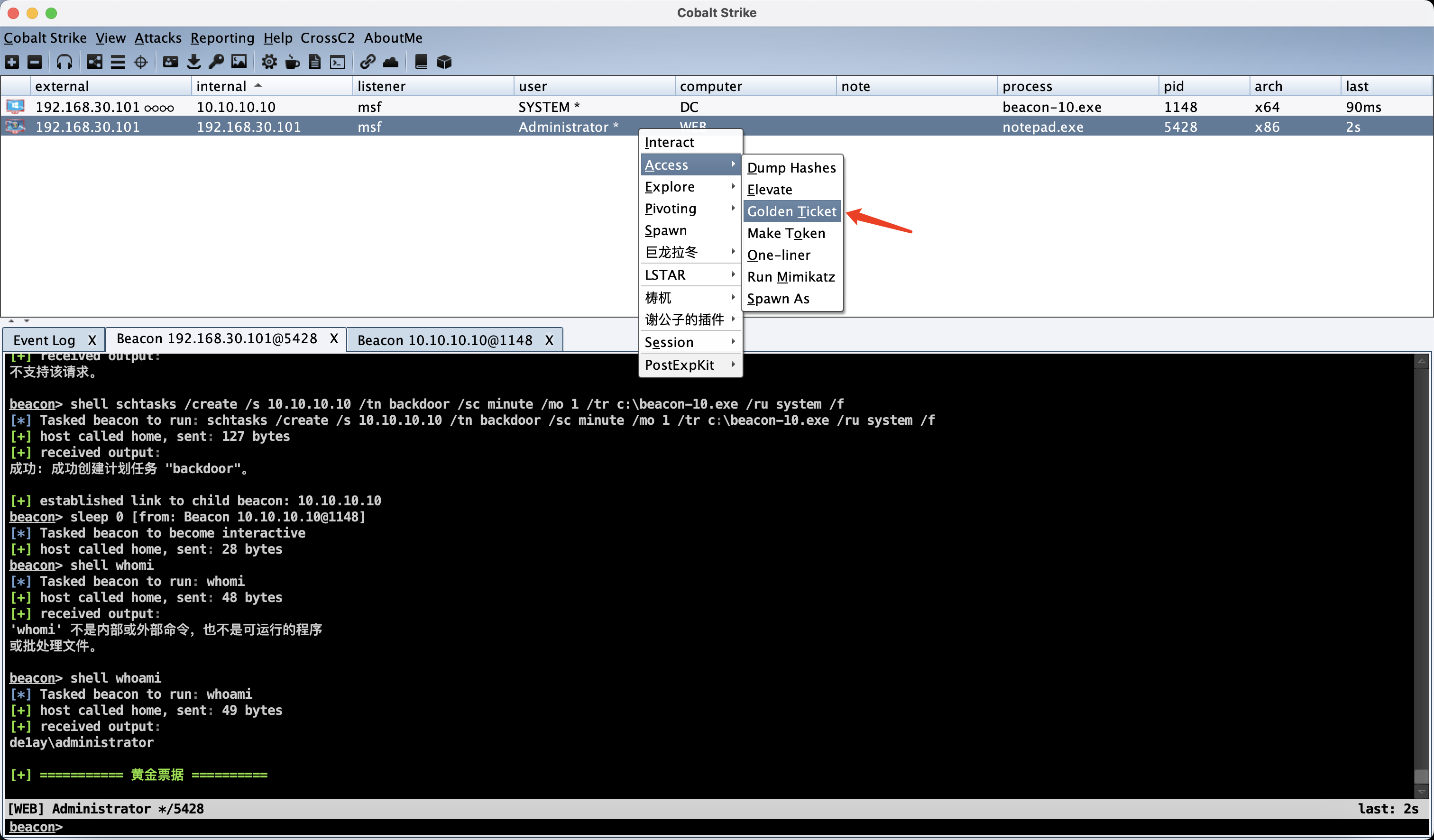
Task: Click the chain link host file icon
Action: tap(368, 62)
